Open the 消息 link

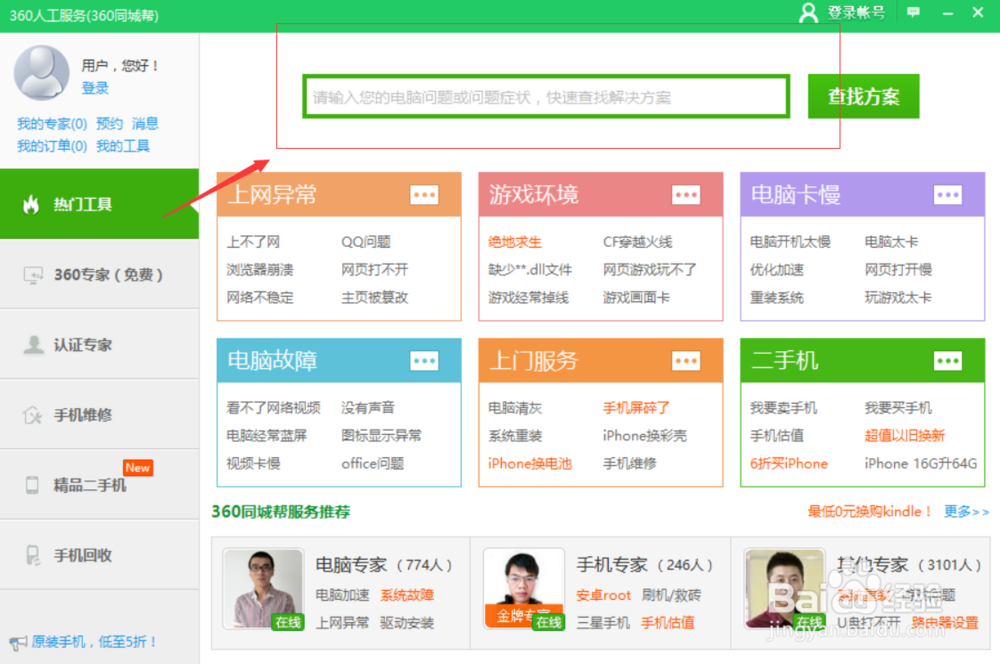point(145,123)
